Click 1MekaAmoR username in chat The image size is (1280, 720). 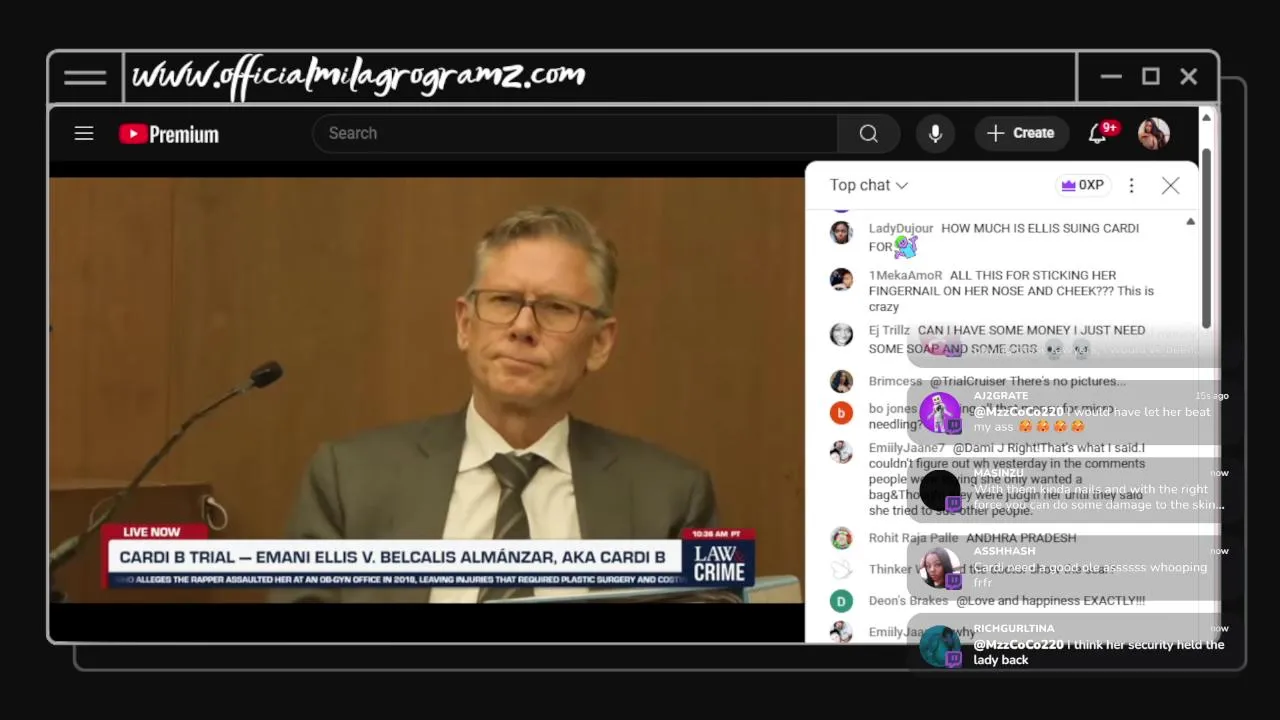(905, 275)
